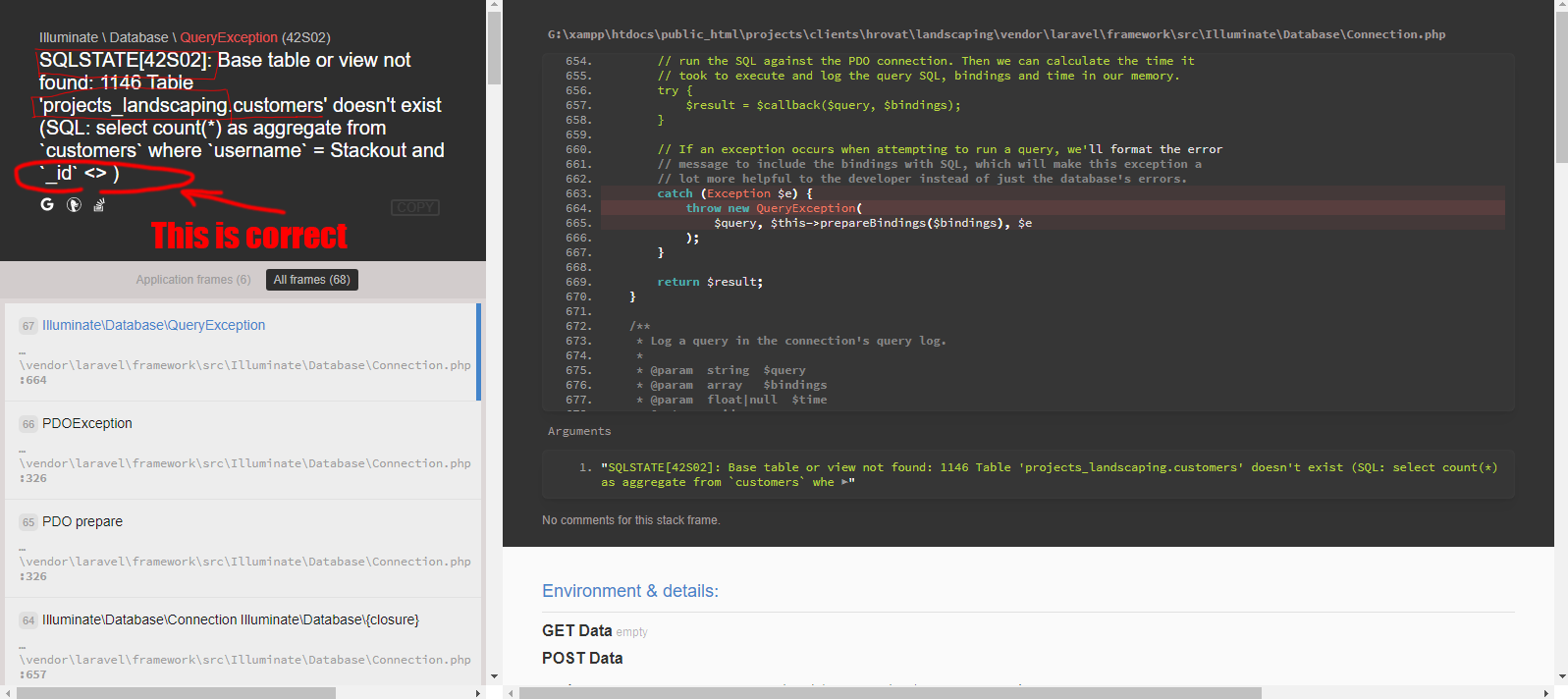Expand the truncated argument string arrow
This screenshot has width=1568, height=699.
coord(844,482)
